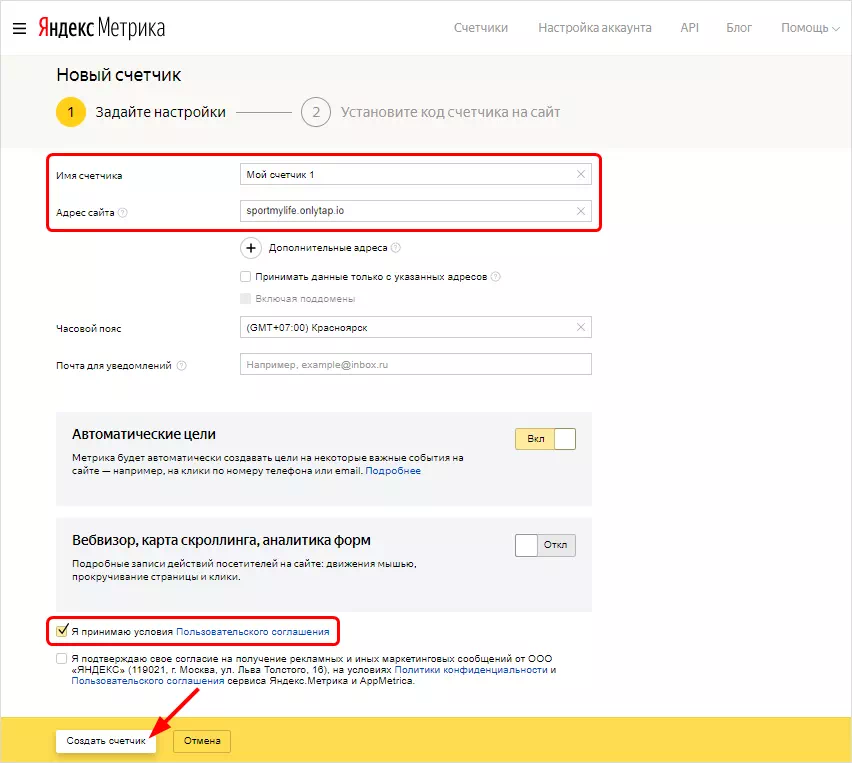Click the plus icon for Дополнительные адреса
The image size is (852, 763).
[x=251, y=247]
